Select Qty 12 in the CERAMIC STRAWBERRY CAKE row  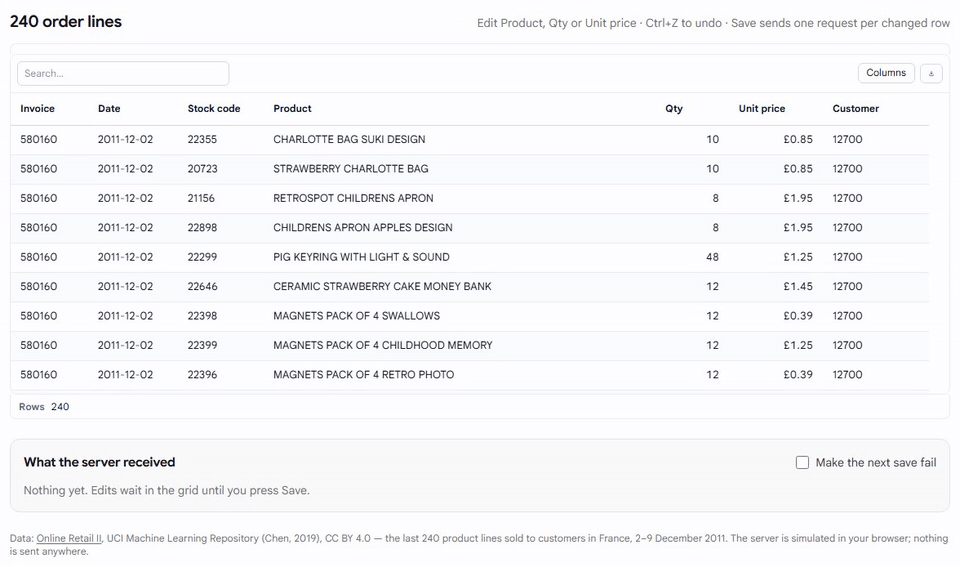[x=712, y=287]
